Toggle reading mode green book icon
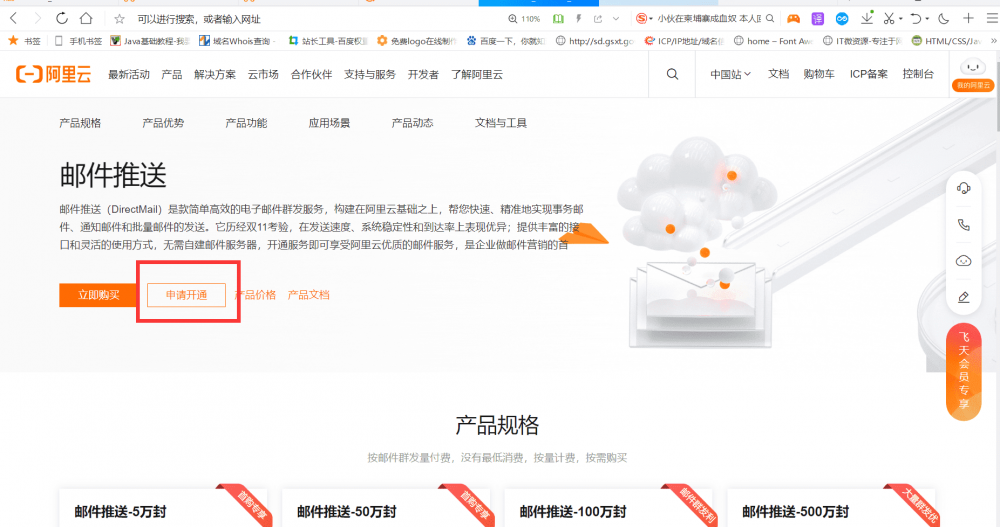Image resolution: width=1000 pixels, height=527 pixels. click(559, 19)
